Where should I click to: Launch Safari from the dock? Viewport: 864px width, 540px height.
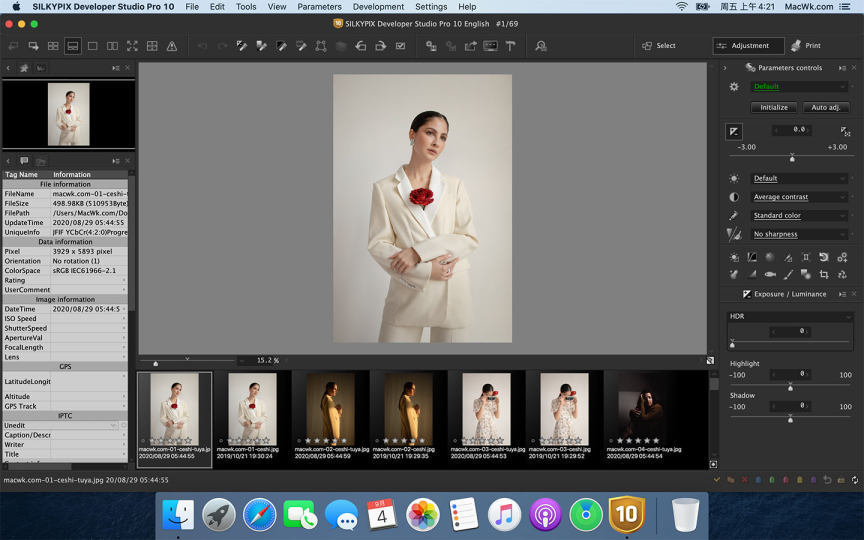[x=258, y=514]
